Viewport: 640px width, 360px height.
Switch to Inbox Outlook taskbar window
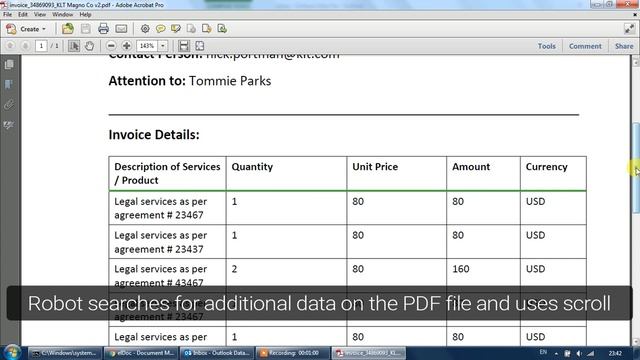click(216, 353)
